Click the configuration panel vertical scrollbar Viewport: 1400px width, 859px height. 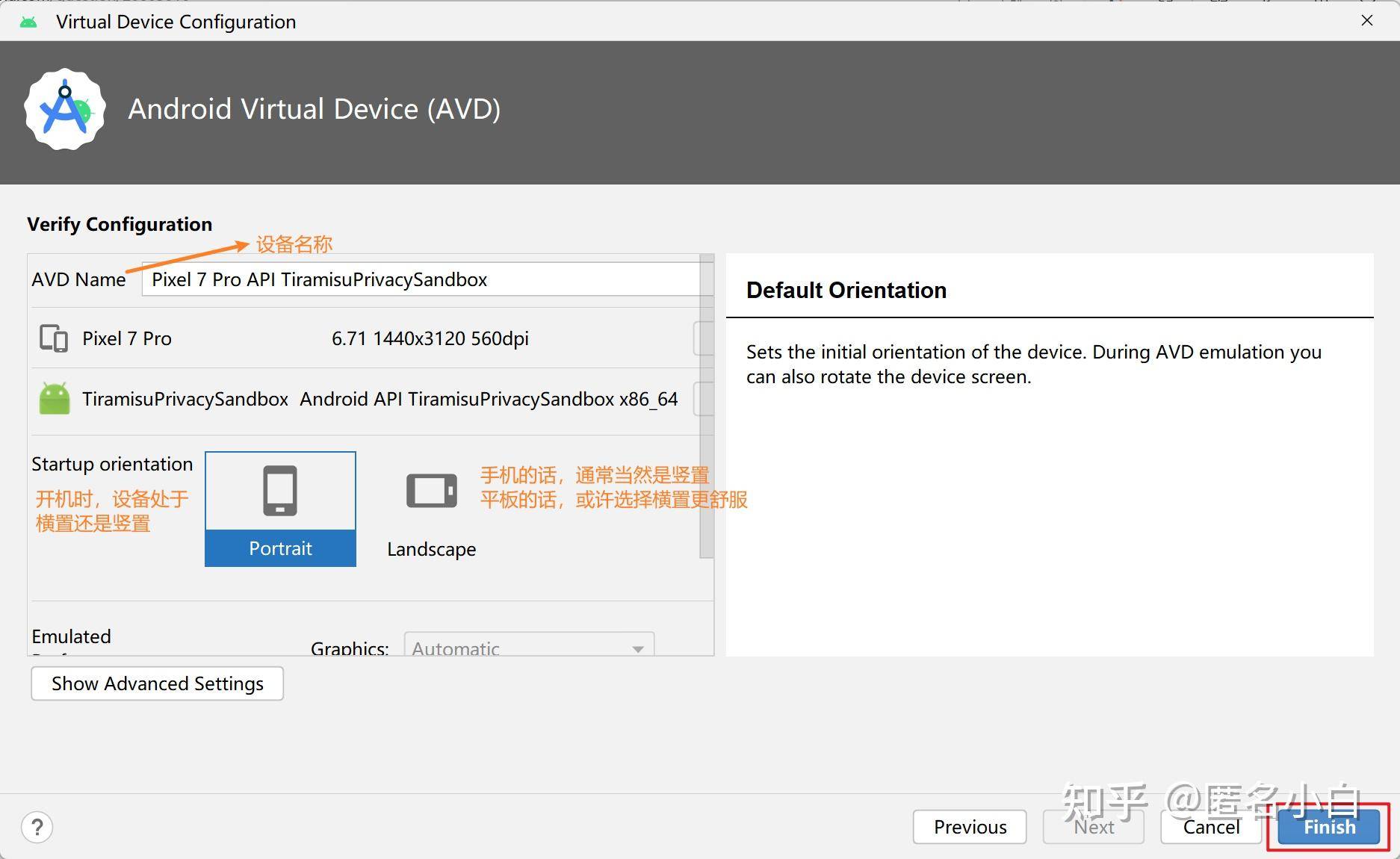point(707,407)
